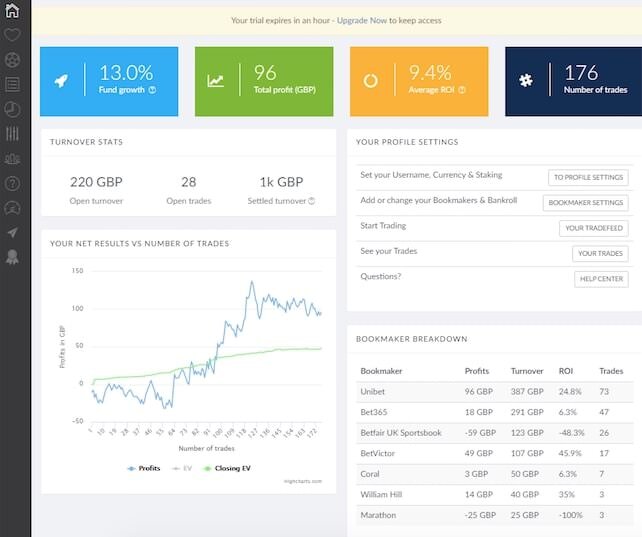
Task: Click the -100% ROI cell for Marathon
Action: [x=570, y=515]
